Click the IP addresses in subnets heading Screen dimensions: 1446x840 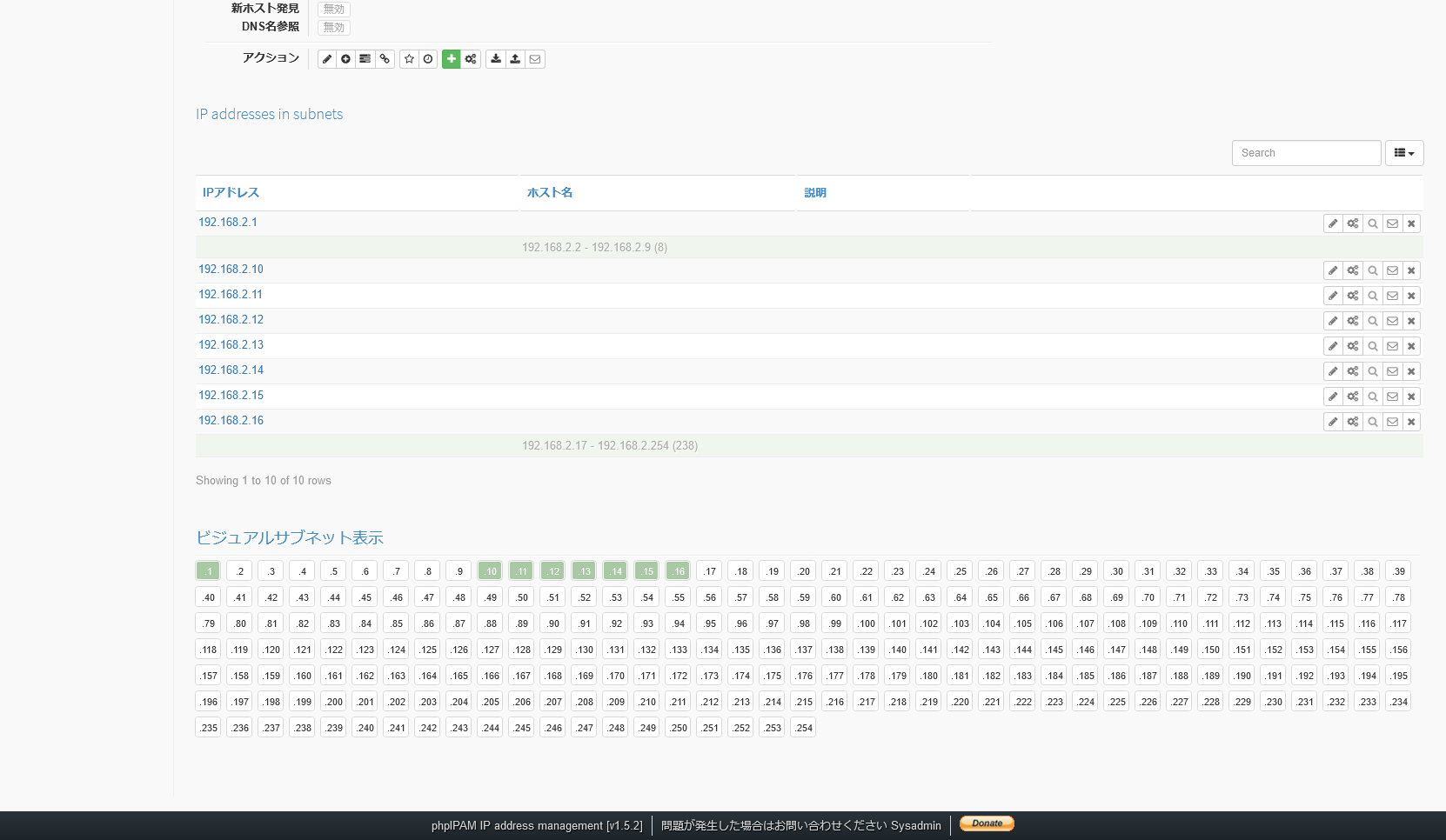click(269, 114)
